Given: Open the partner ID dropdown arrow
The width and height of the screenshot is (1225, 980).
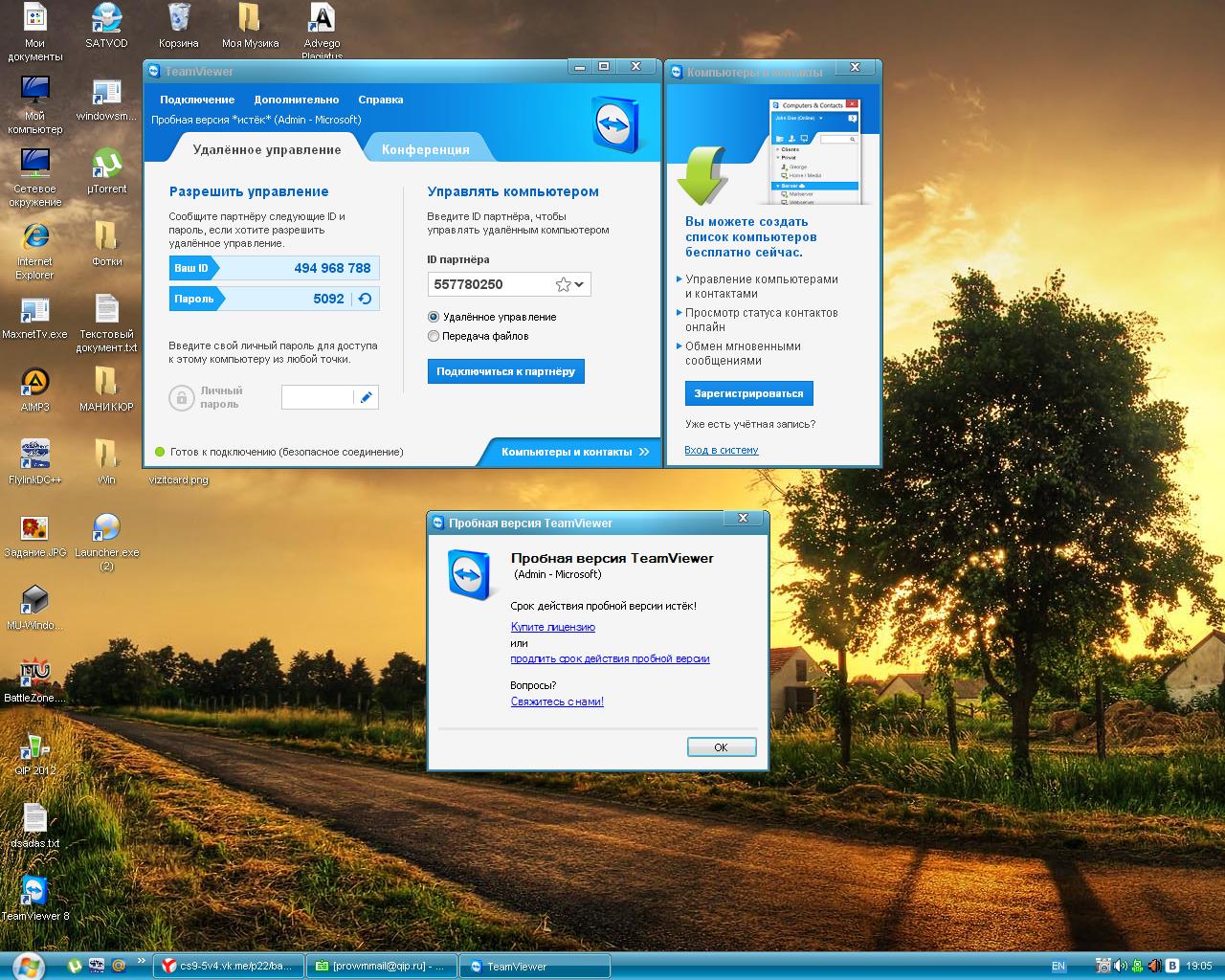Looking at the screenshot, I should (x=580, y=284).
